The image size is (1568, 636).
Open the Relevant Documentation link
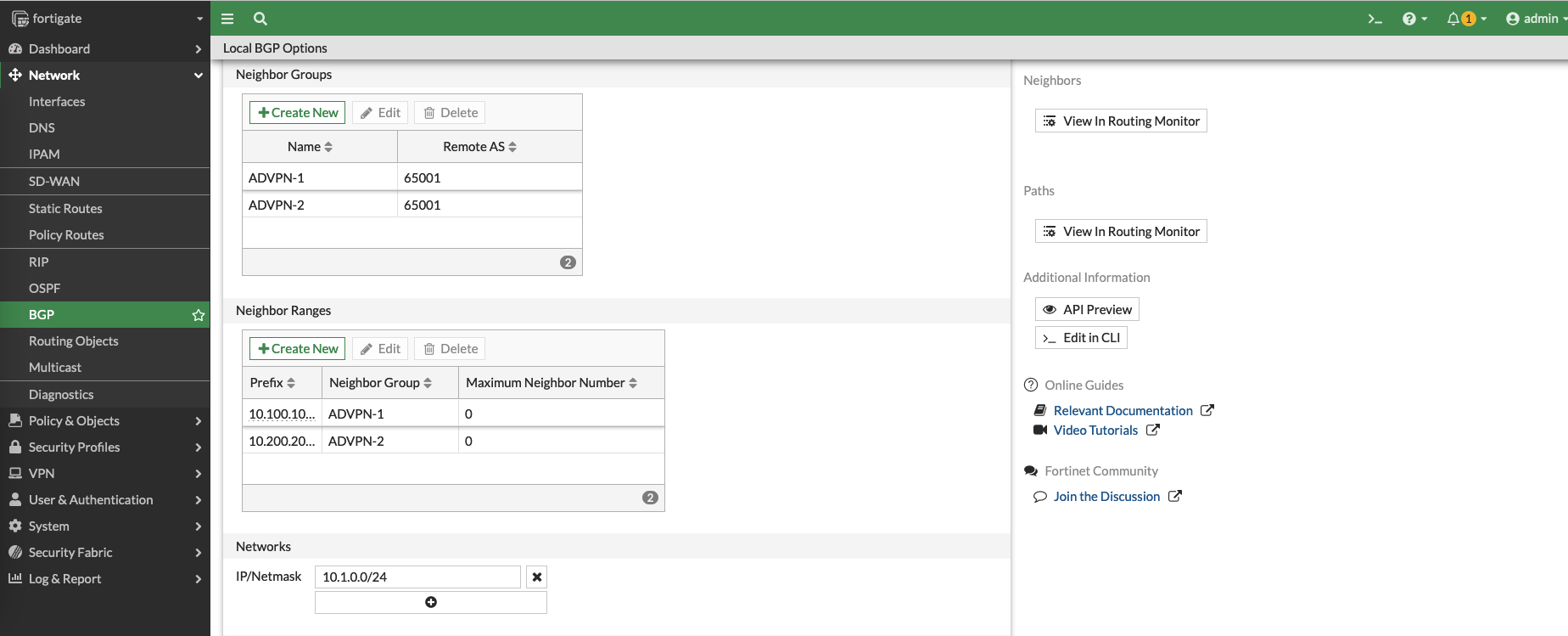1123,411
